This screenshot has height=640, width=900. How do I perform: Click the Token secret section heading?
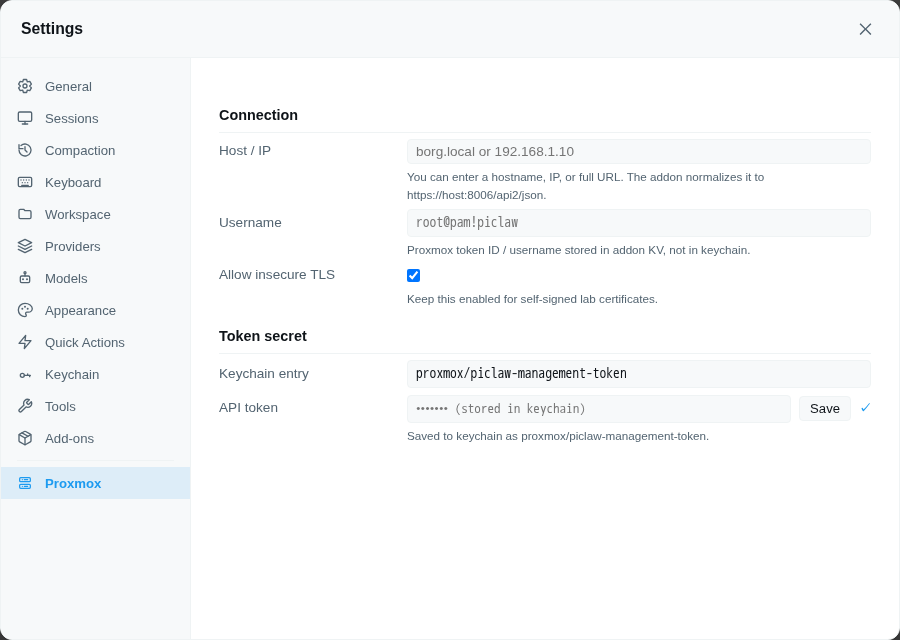pyautogui.click(x=263, y=336)
